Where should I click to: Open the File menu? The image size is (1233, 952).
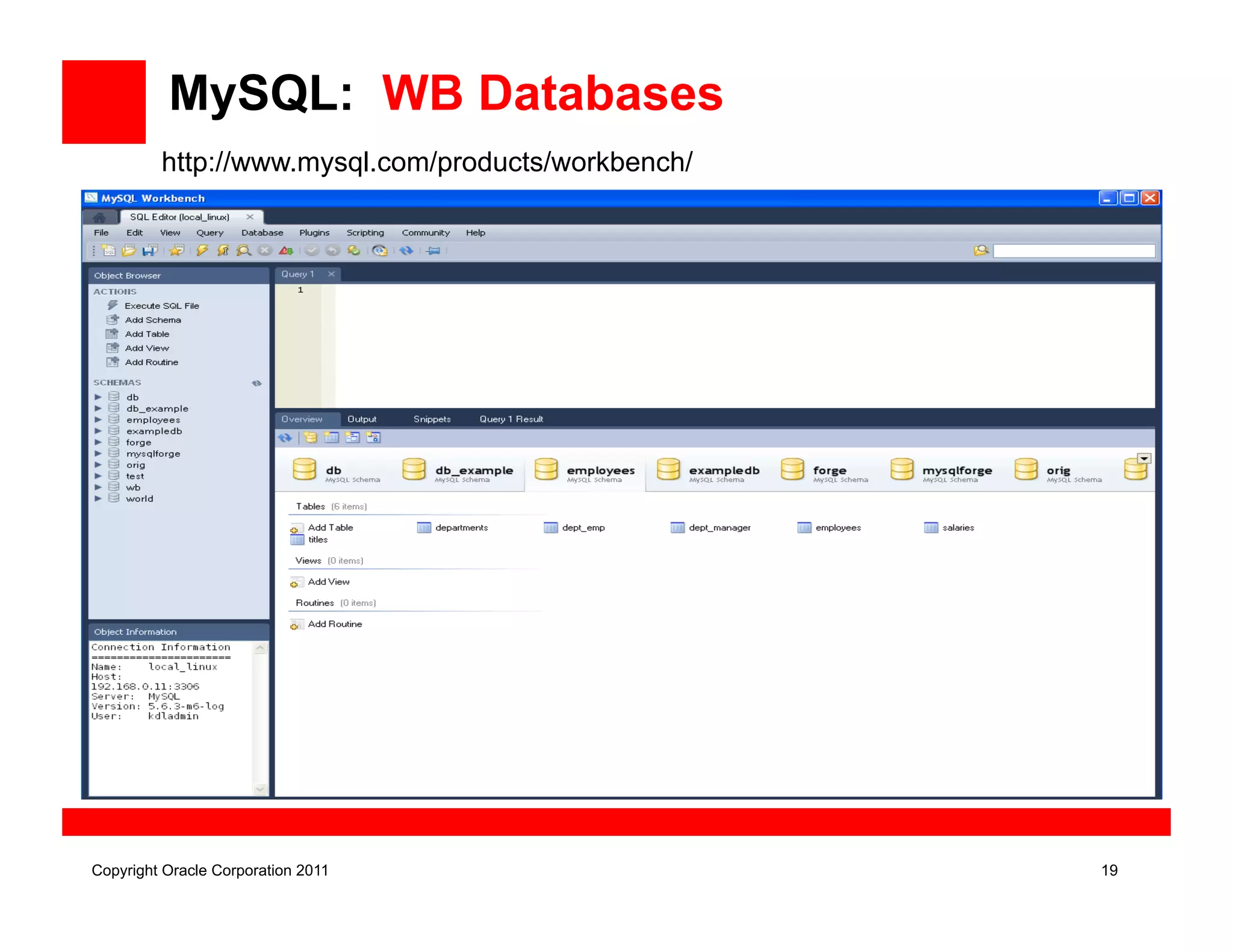point(101,233)
